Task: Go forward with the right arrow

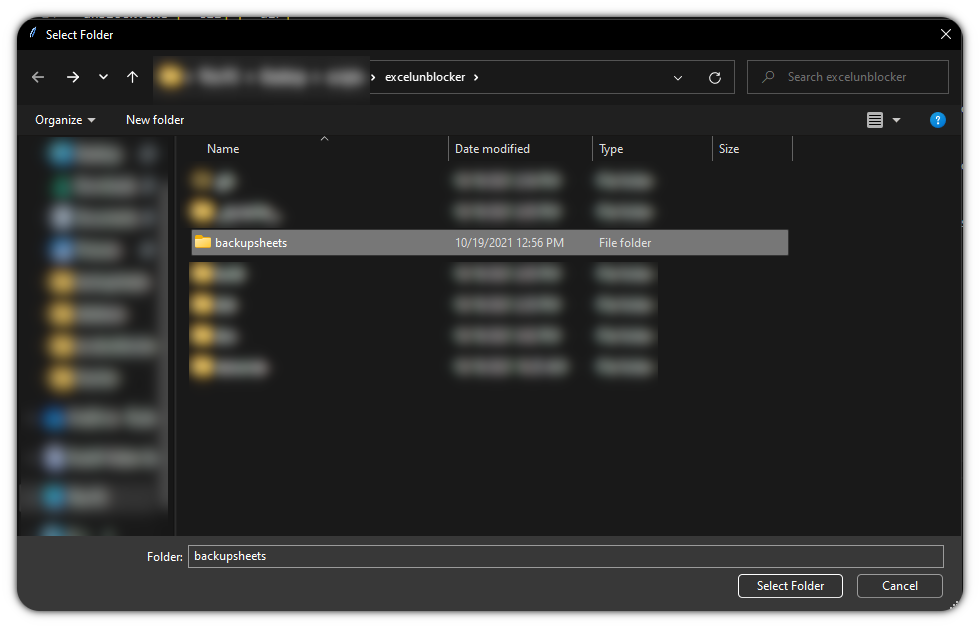Action: click(73, 77)
